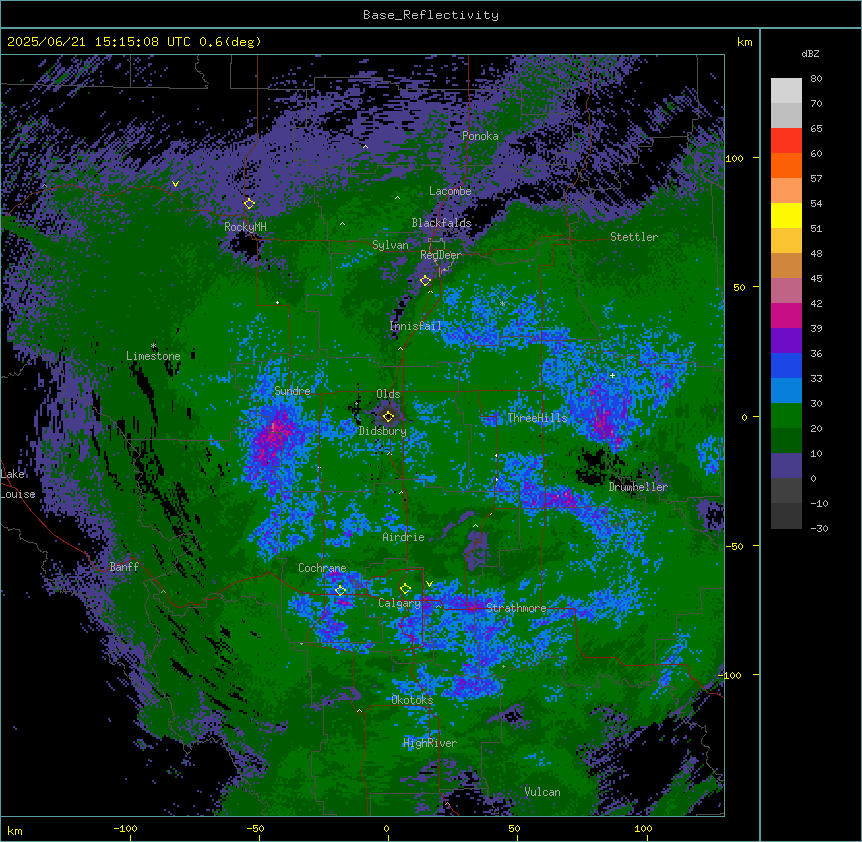Click the mauve 42-45 dBZ legend swatch
The width and height of the screenshot is (862, 842).
[786, 291]
